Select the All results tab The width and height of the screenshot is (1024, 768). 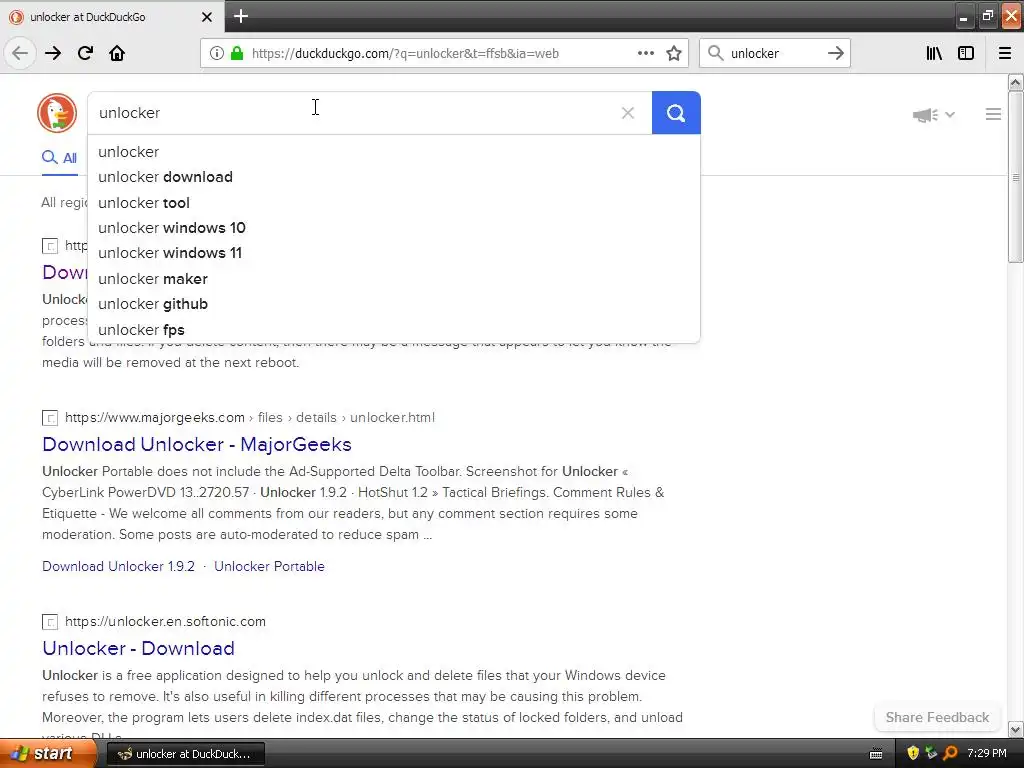pyautogui.click(x=59, y=157)
